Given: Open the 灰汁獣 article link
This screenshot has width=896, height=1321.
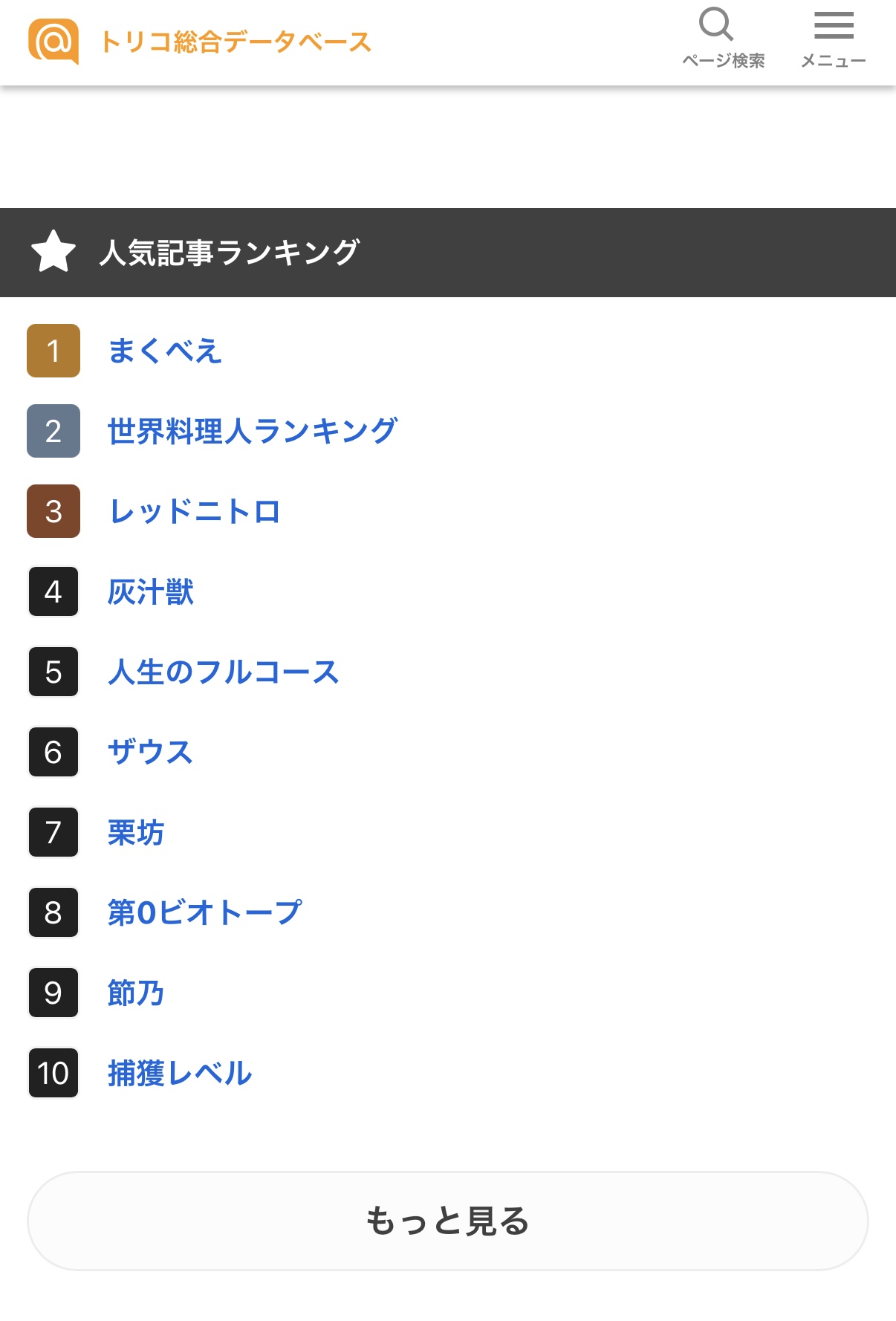Looking at the screenshot, I should [151, 592].
